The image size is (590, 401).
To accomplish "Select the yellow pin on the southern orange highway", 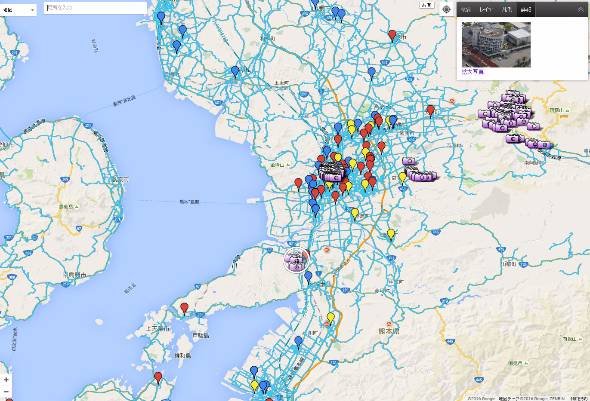I will click(x=330, y=317).
